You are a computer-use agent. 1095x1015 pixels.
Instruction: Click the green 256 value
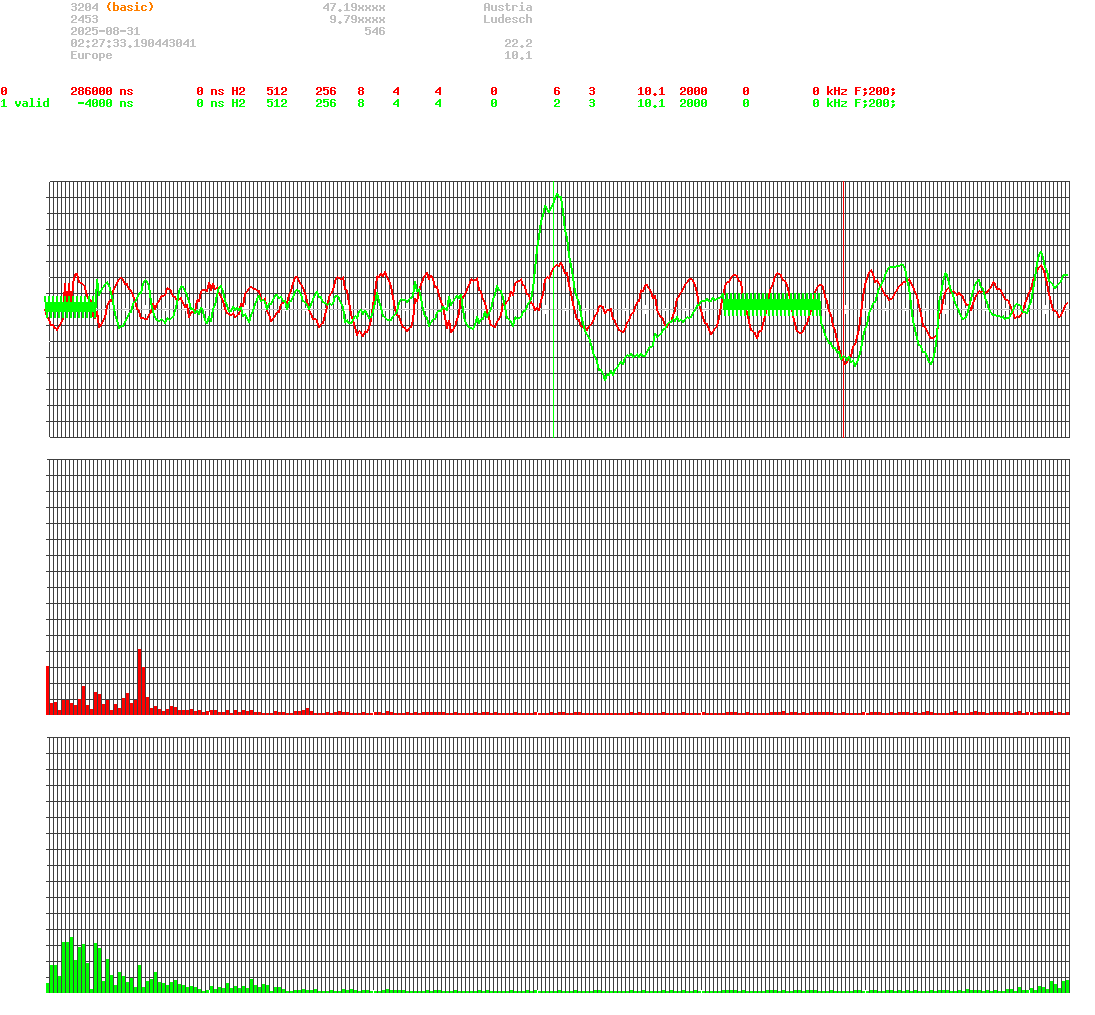click(326, 103)
